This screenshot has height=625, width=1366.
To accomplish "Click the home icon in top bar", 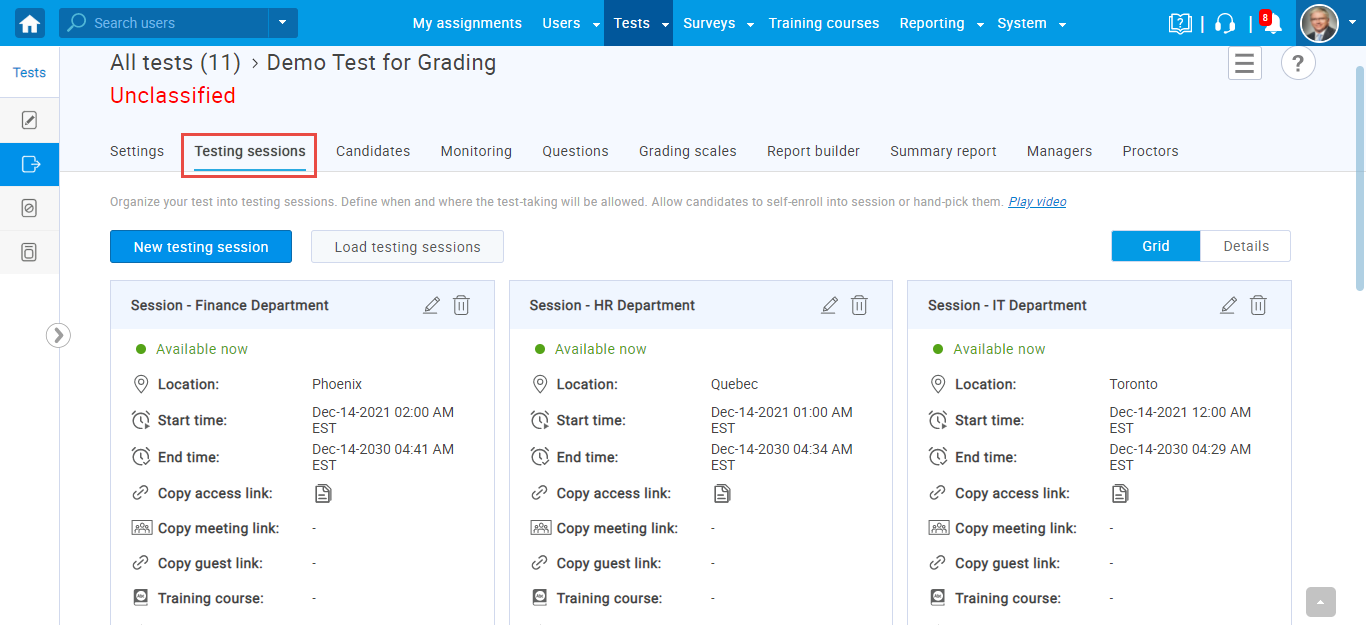I will [x=30, y=23].
